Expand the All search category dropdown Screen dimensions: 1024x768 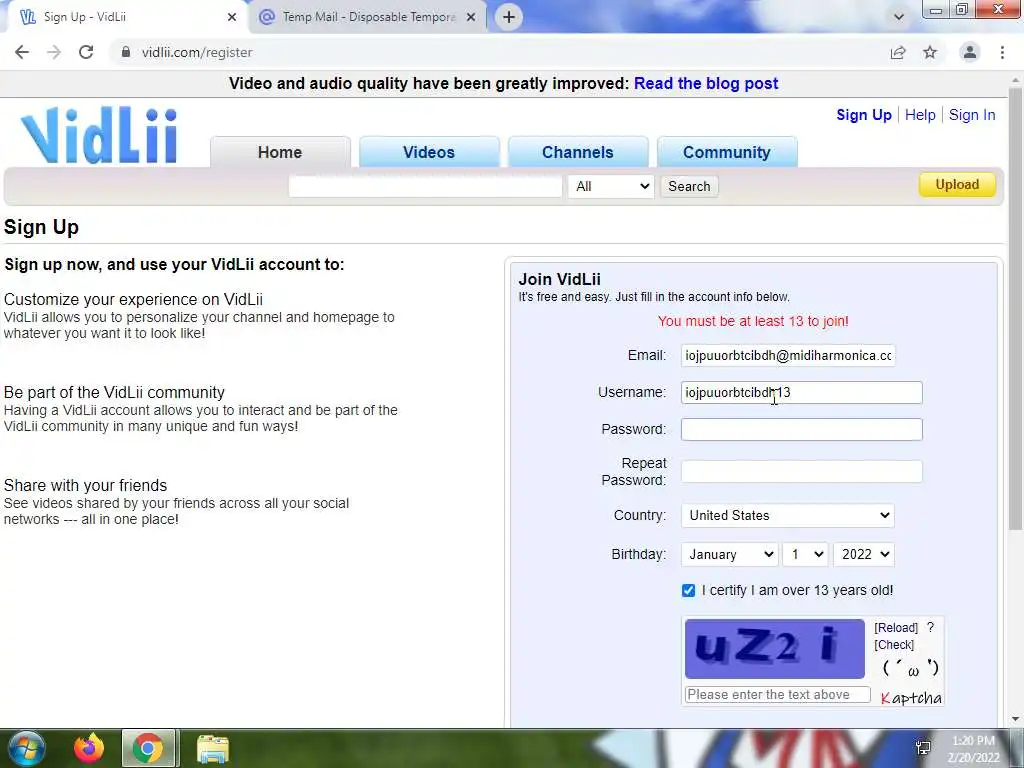pos(611,186)
